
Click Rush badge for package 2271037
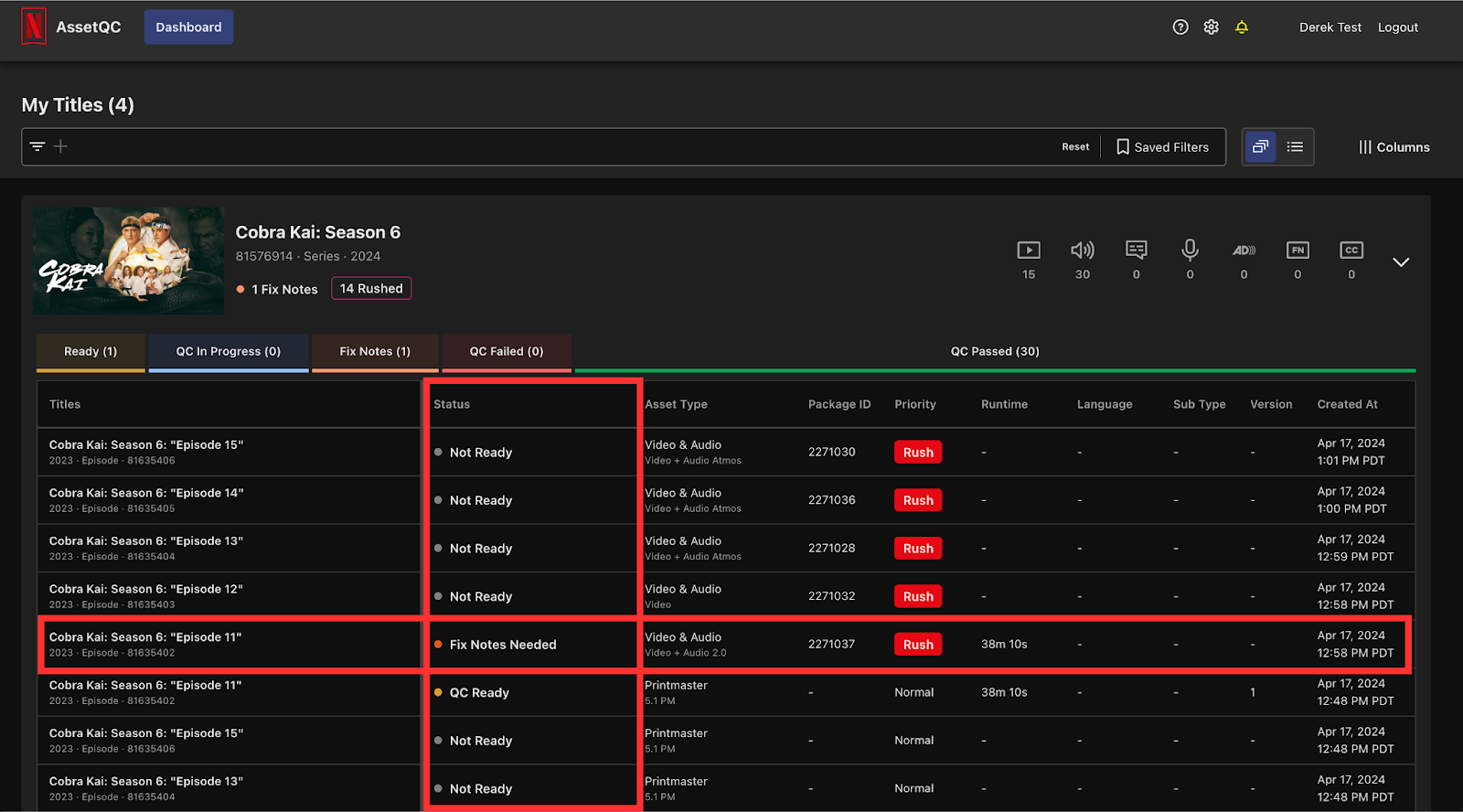tap(918, 644)
